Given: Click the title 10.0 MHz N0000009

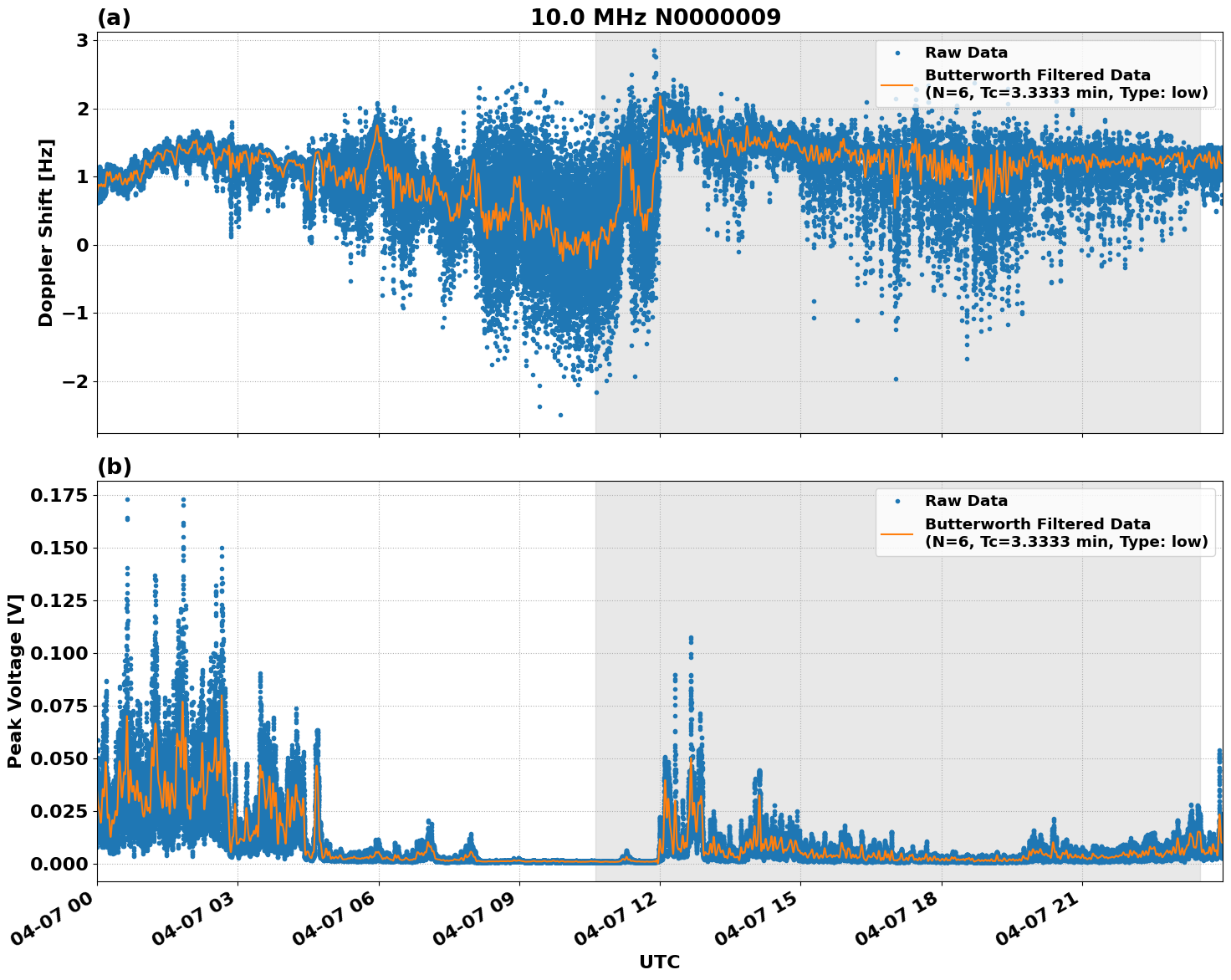Looking at the screenshot, I should 656,15.
